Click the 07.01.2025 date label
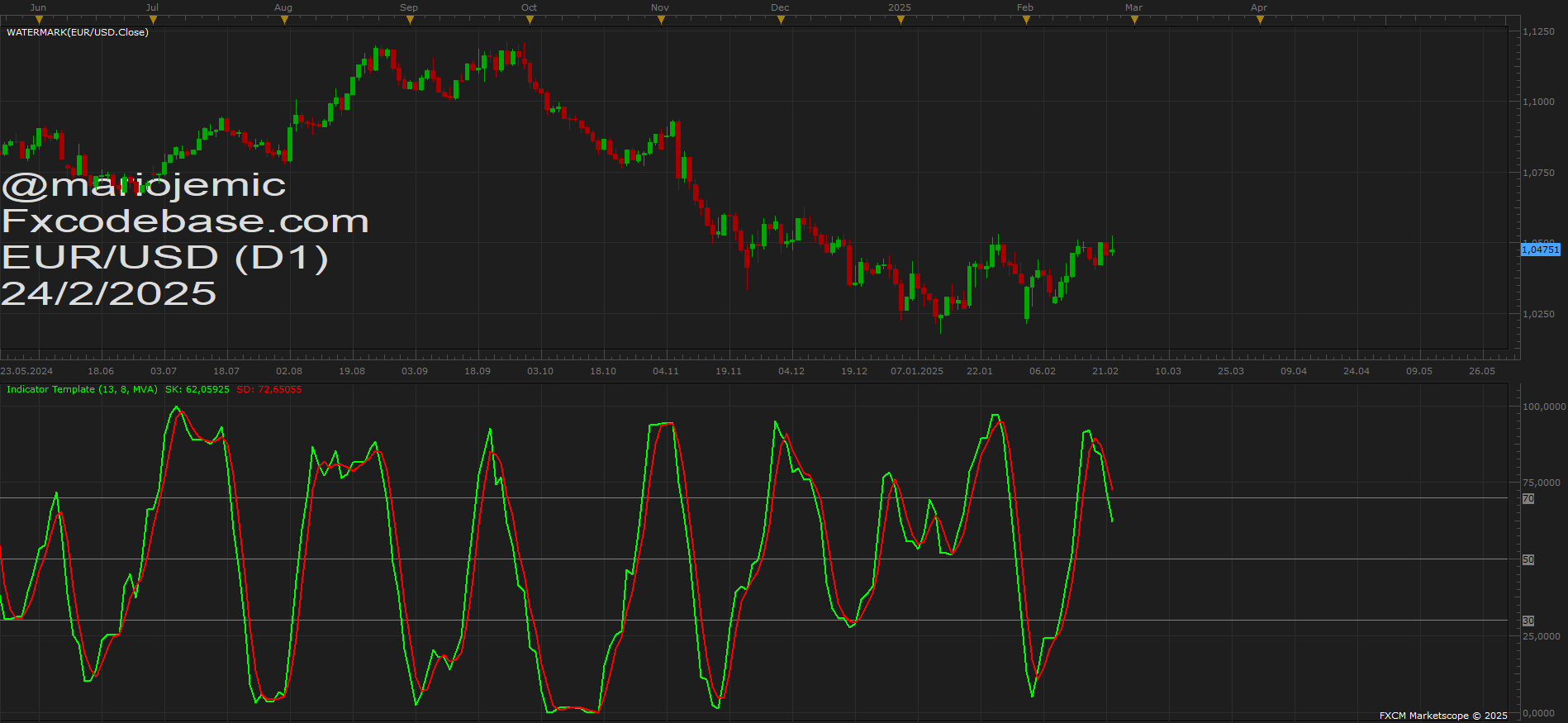This screenshot has height=723, width=1568. click(917, 371)
